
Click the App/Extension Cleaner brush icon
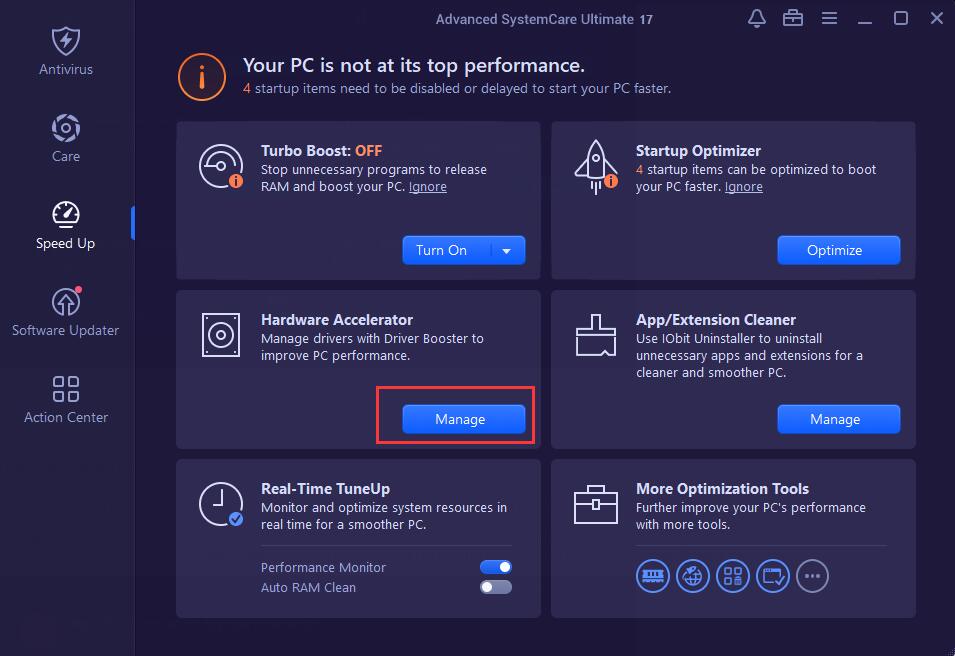[596, 335]
